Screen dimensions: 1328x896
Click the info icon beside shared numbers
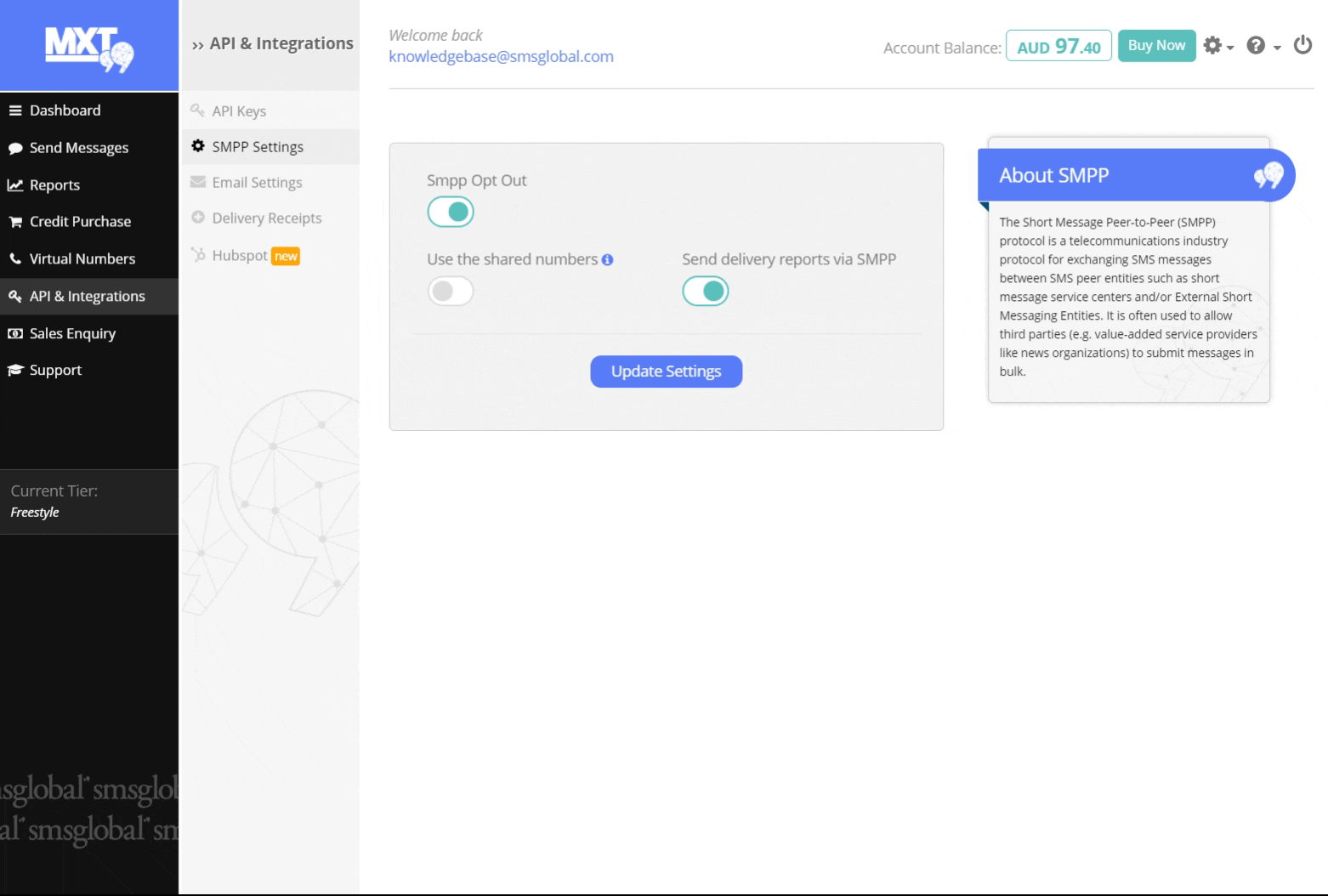tap(607, 260)
